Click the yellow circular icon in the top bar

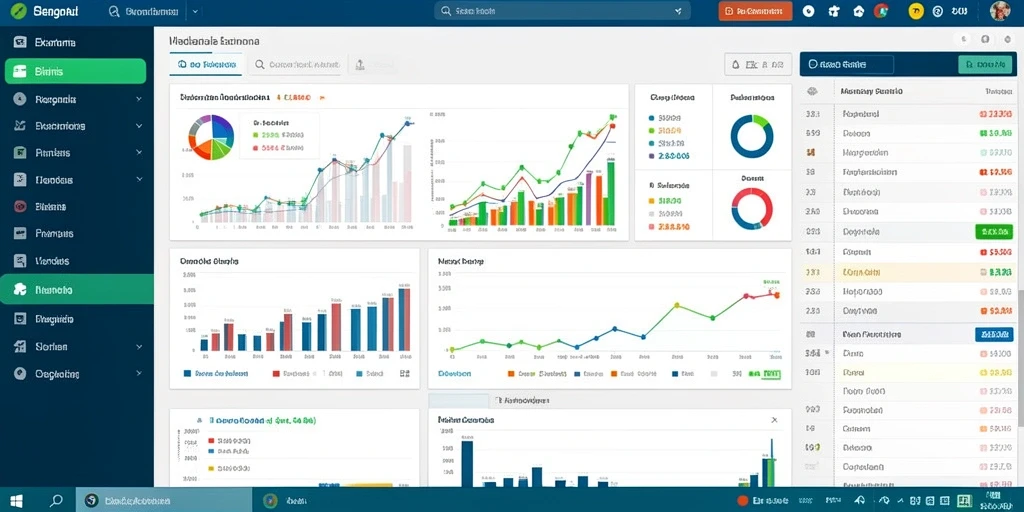tap(916, 11)
